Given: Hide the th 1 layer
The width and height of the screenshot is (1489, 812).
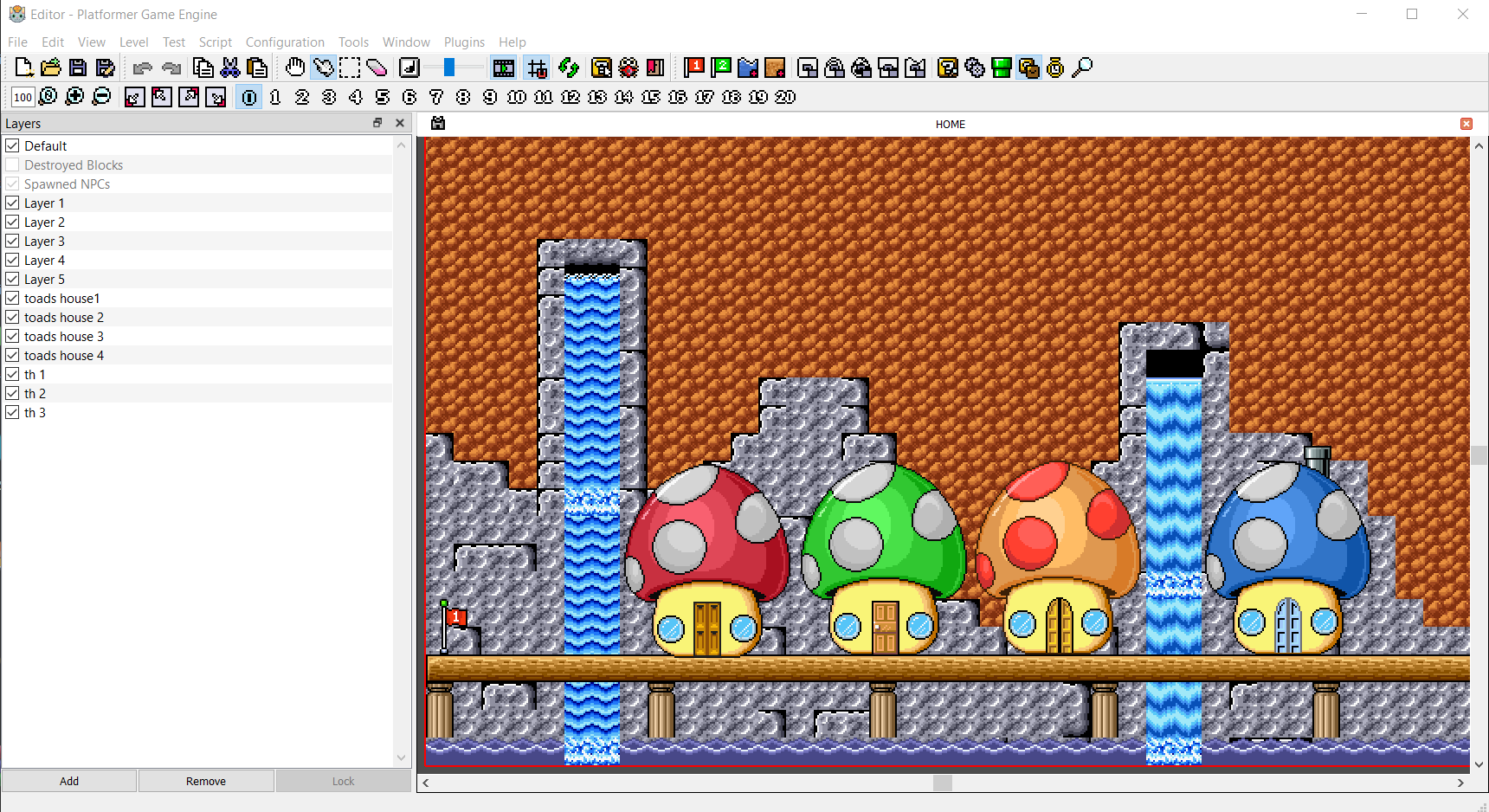Looking at the screenshot, I should (13, 374).
